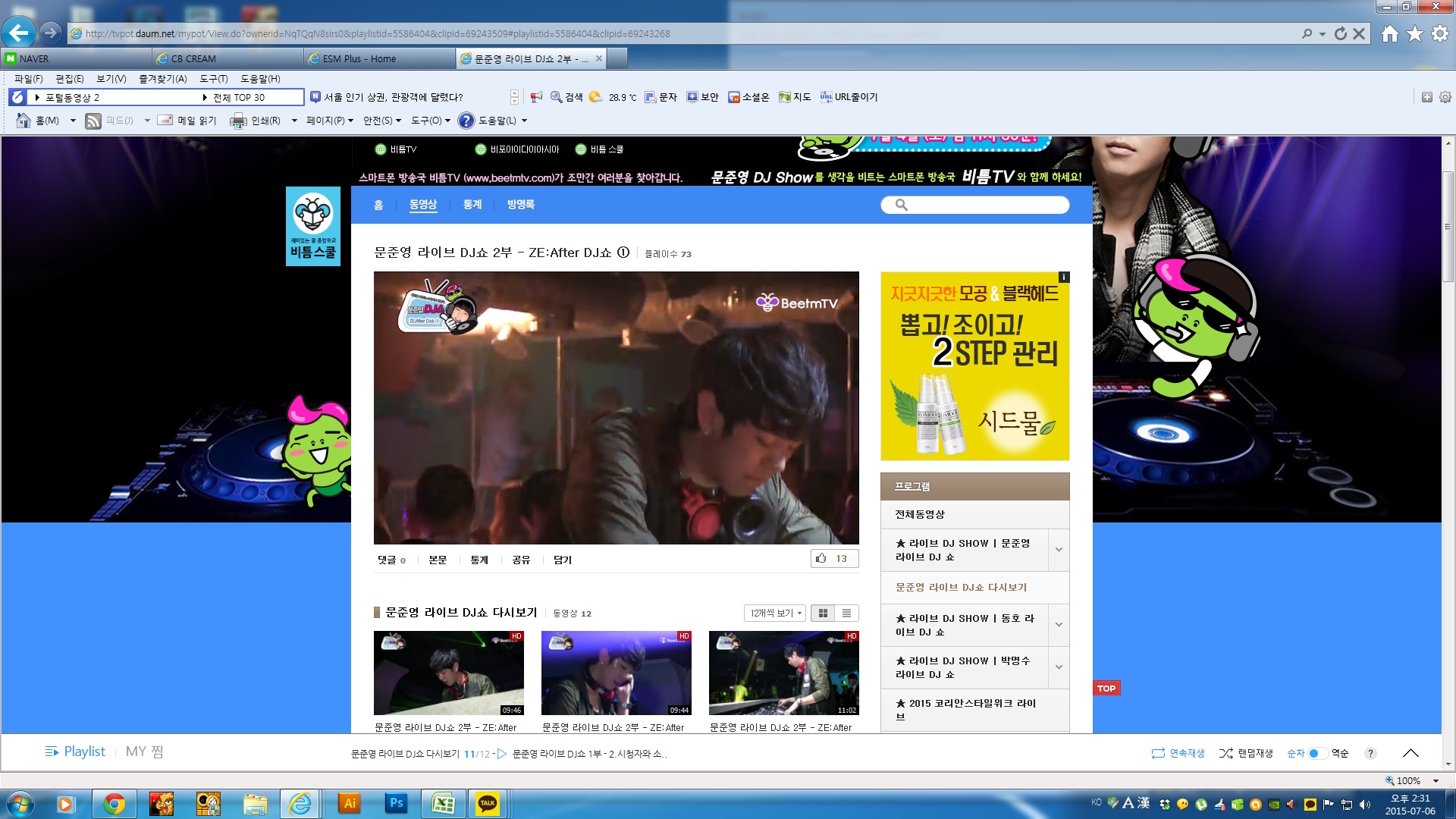Expand 라이브 DJ SHOW 박명수 program
1456x819 pixels.
1059,667
